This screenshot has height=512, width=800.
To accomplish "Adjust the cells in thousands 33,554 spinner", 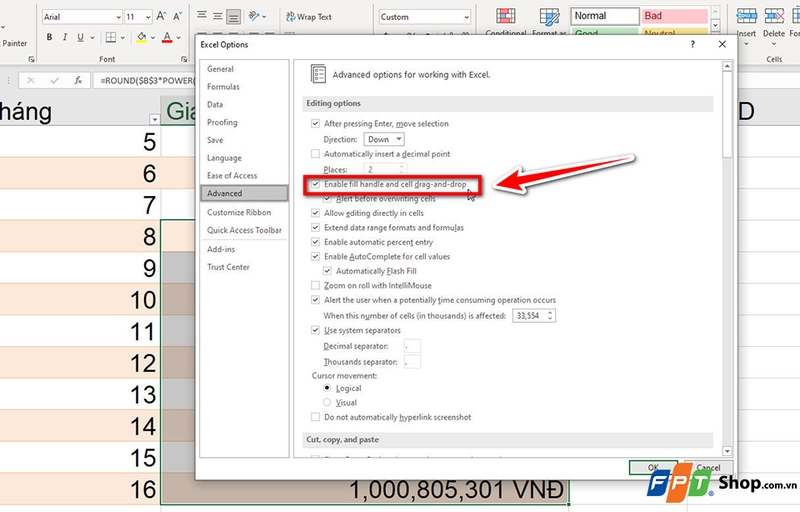I will pyautogui.click(x=550, y=316).
